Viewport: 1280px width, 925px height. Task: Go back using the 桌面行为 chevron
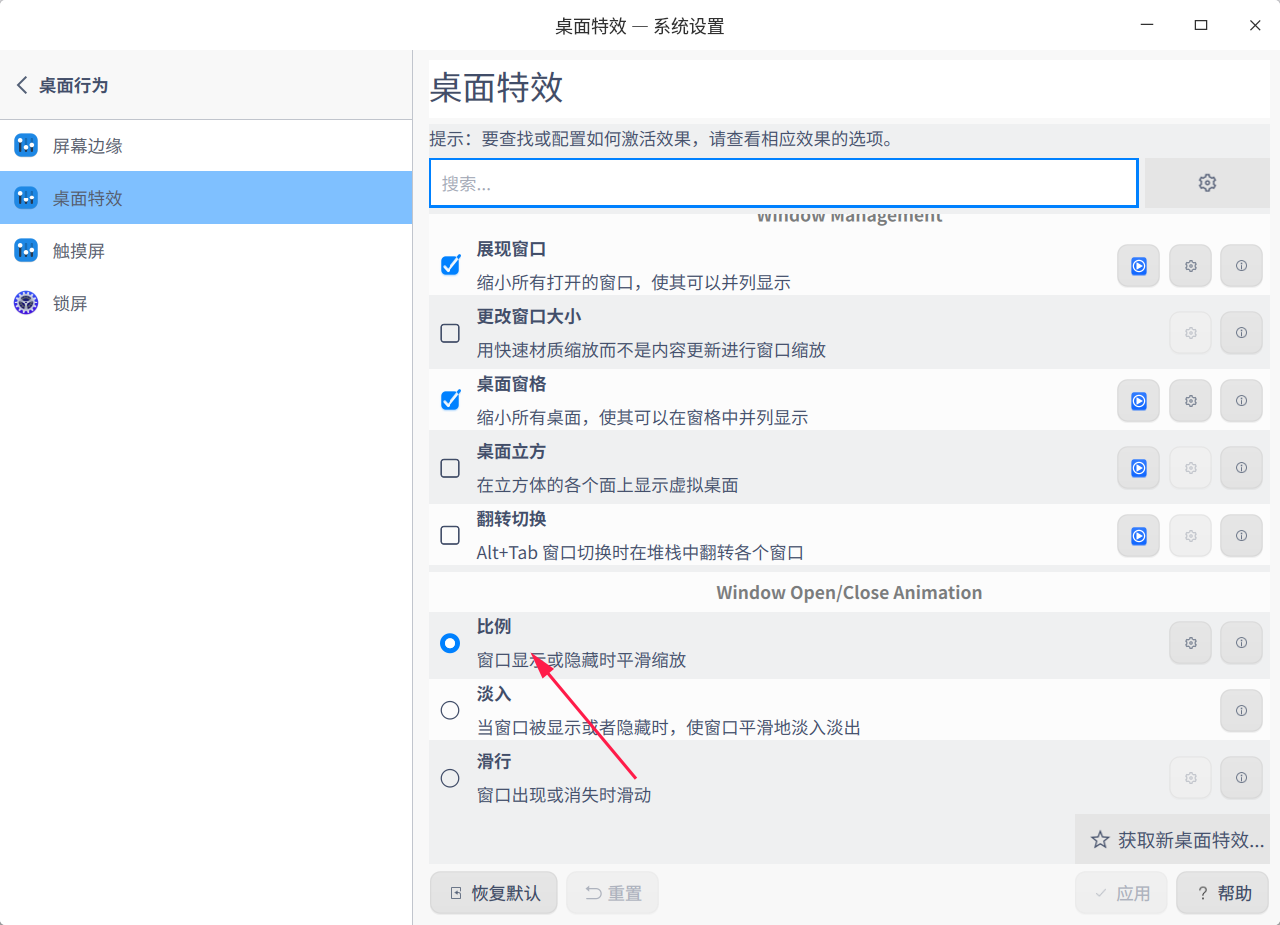(x=22, y=85)
